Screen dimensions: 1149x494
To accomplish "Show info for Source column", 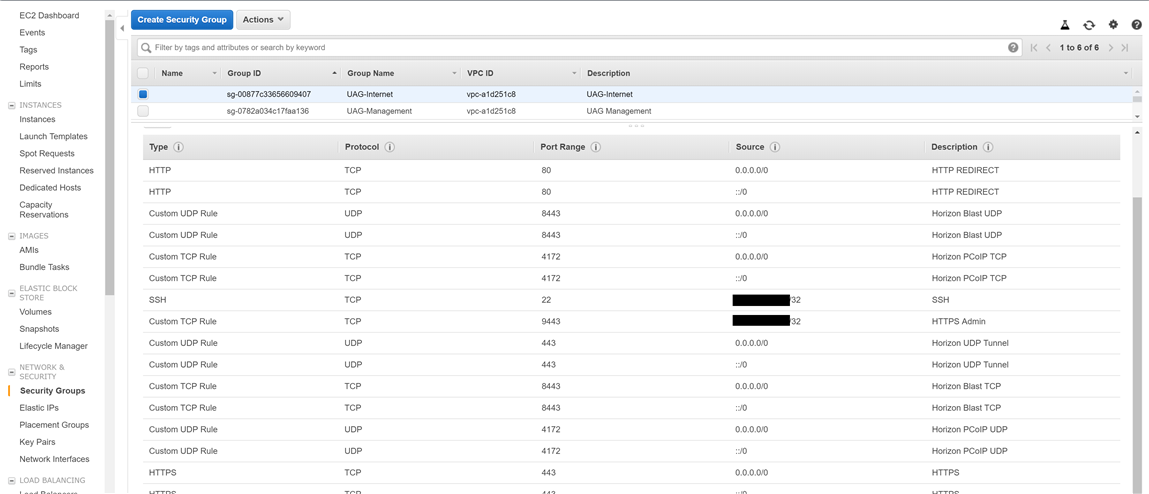I will pos(775,147).
